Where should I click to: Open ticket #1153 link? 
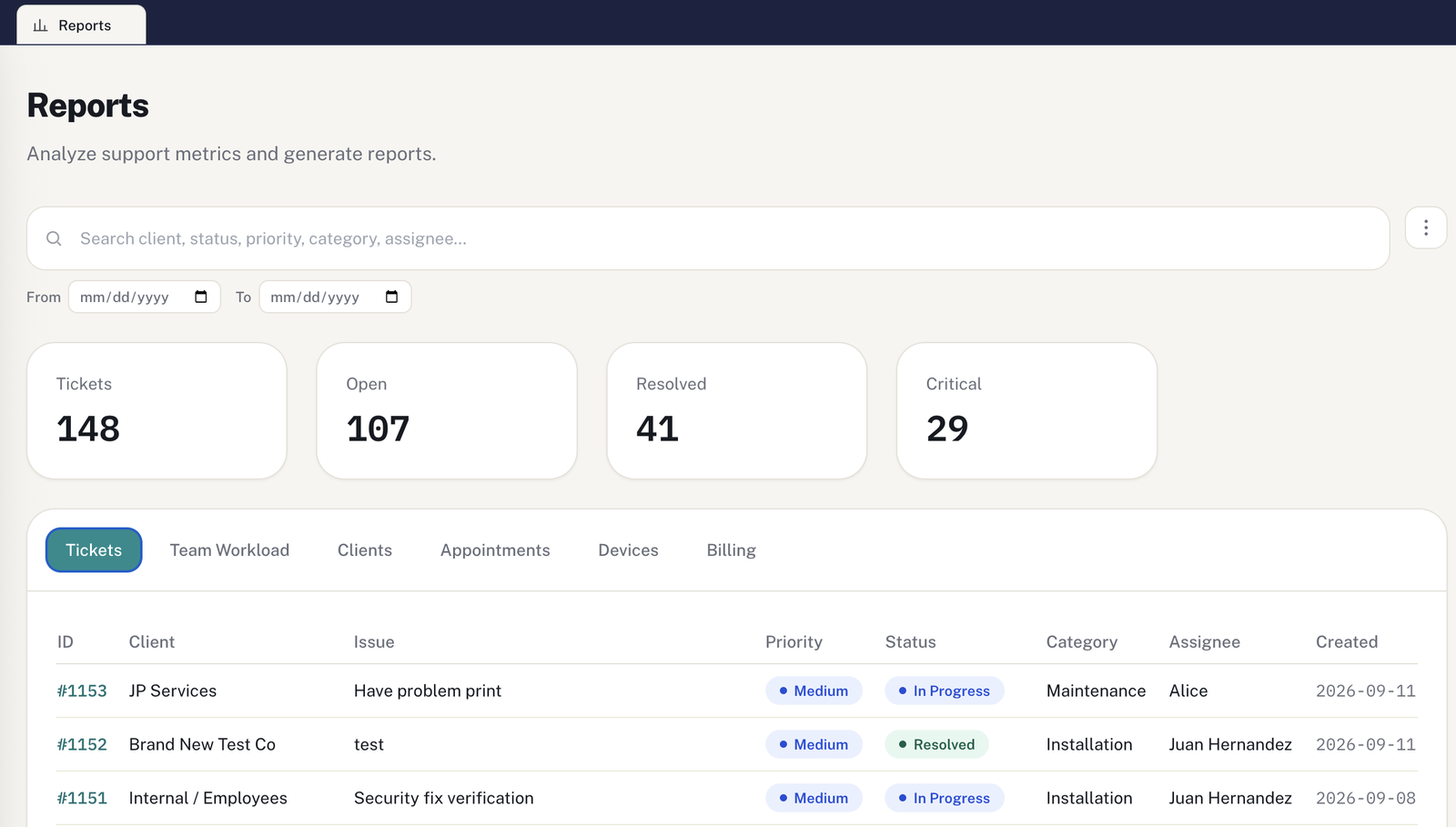pyautogui.click(x=82, y=691)
